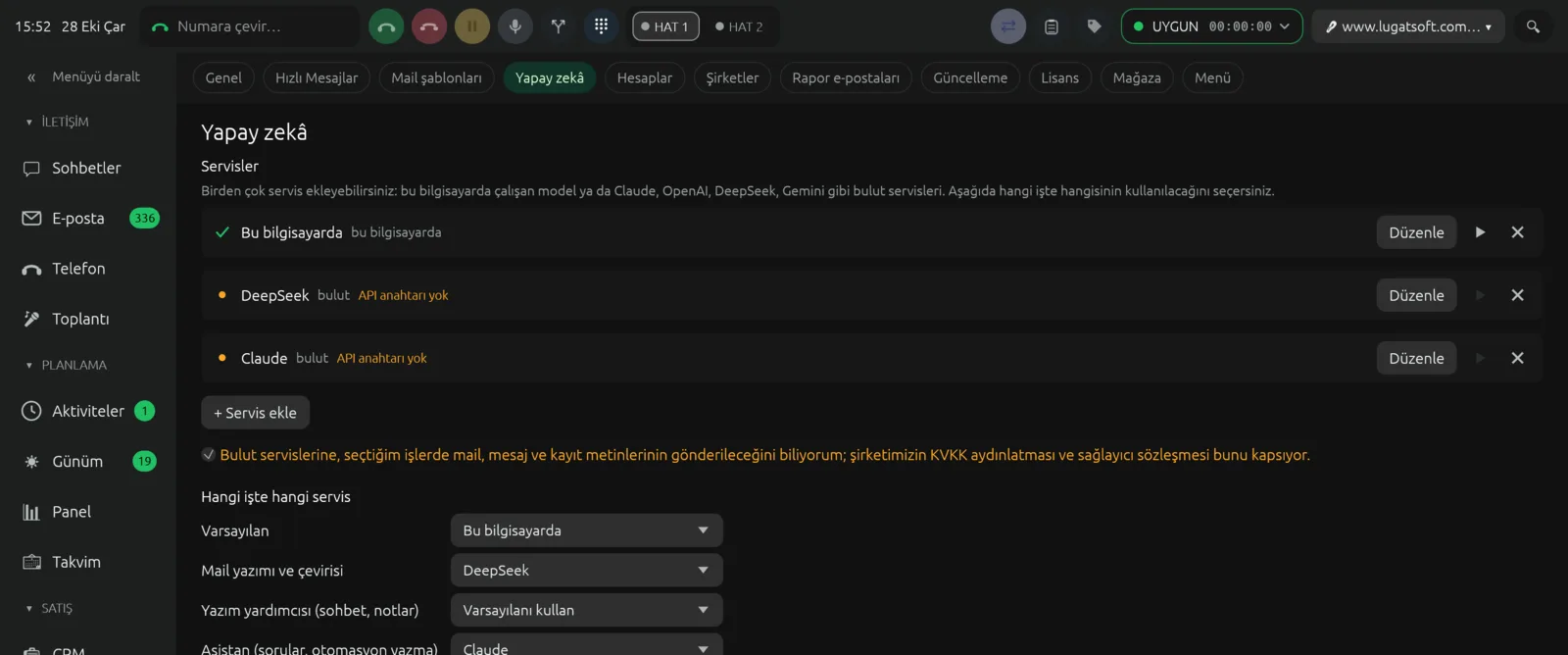Remove the Claude service

pos(1517,358)
